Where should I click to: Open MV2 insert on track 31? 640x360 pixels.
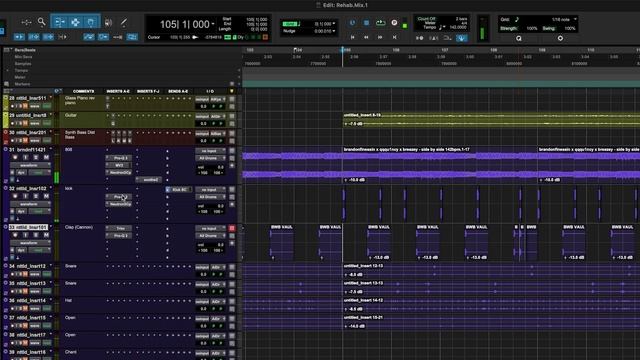tap(119, 165)
